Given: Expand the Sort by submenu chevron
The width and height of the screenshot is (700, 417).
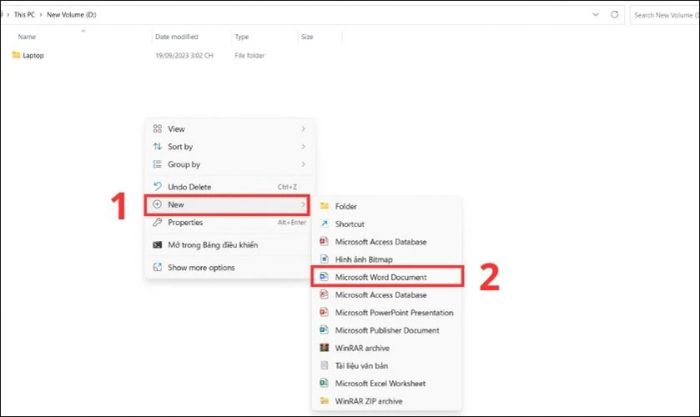Looking at the screenshot, I should (303, 146).
